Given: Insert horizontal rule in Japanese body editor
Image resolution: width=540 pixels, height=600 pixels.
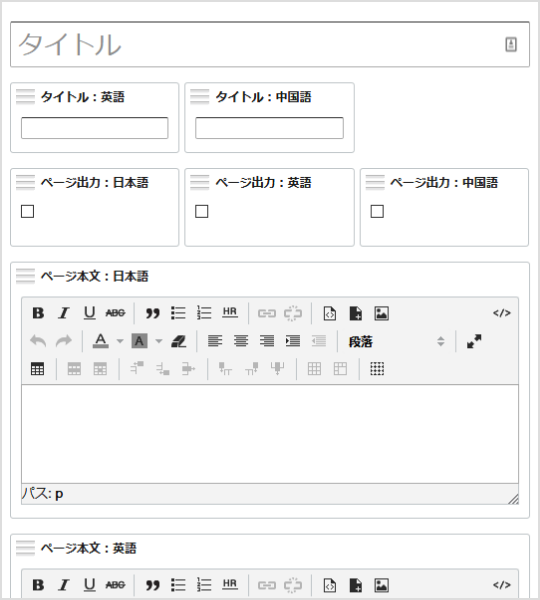Looking at the screenshot, I should tap(230, 313).
